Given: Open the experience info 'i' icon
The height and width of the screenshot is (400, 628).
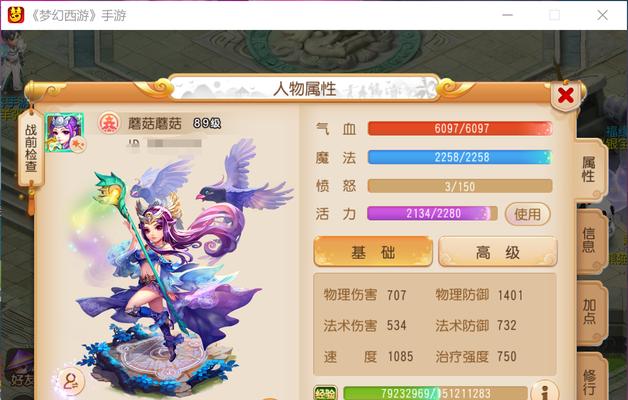Looking at the screenshot, I should (544, 391).
